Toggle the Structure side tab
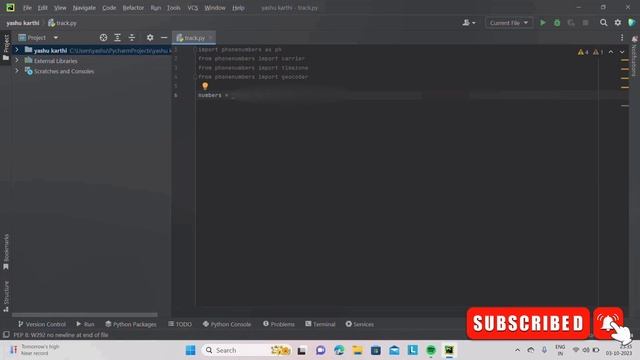 [6, 297]
